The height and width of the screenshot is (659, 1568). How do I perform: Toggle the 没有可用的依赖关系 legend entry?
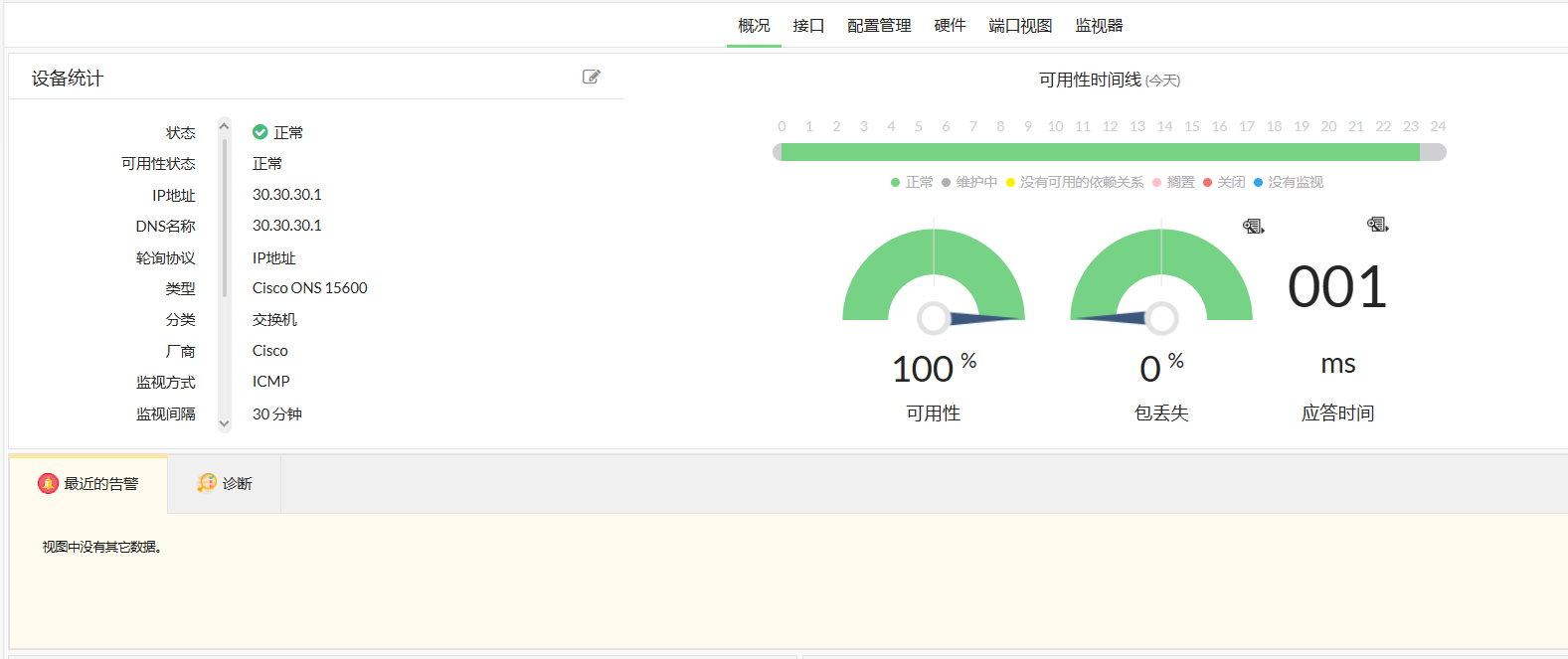(1075, 182)
